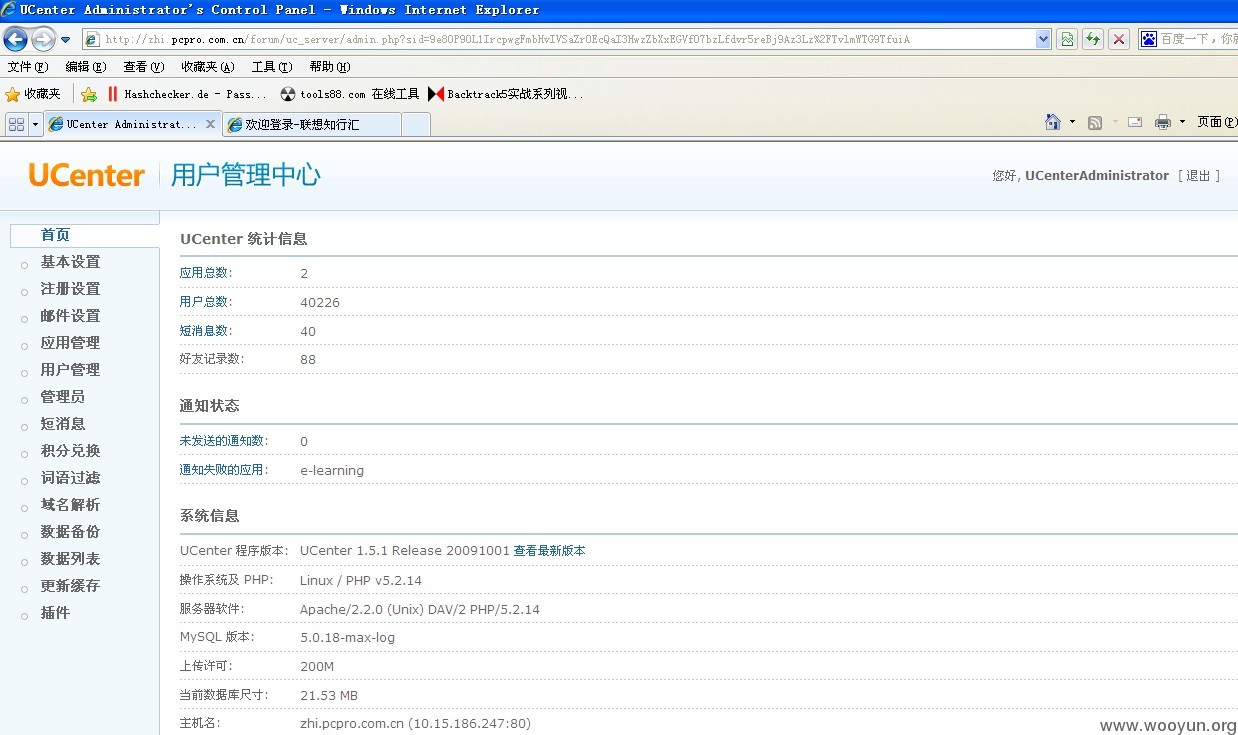The width and height of the screenshot is (1238, 735).
Task: Click the 未发送的通知数 link
Action: [x=224, y=441]
